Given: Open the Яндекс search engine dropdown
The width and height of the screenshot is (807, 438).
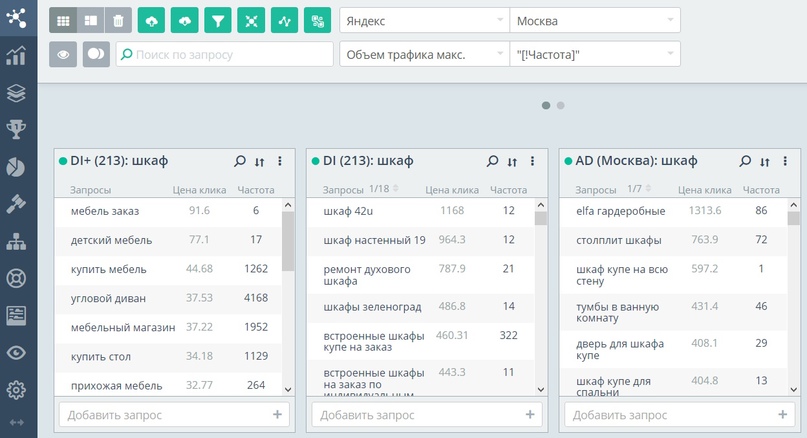Looking at the screenshot, I should [424, 21].
